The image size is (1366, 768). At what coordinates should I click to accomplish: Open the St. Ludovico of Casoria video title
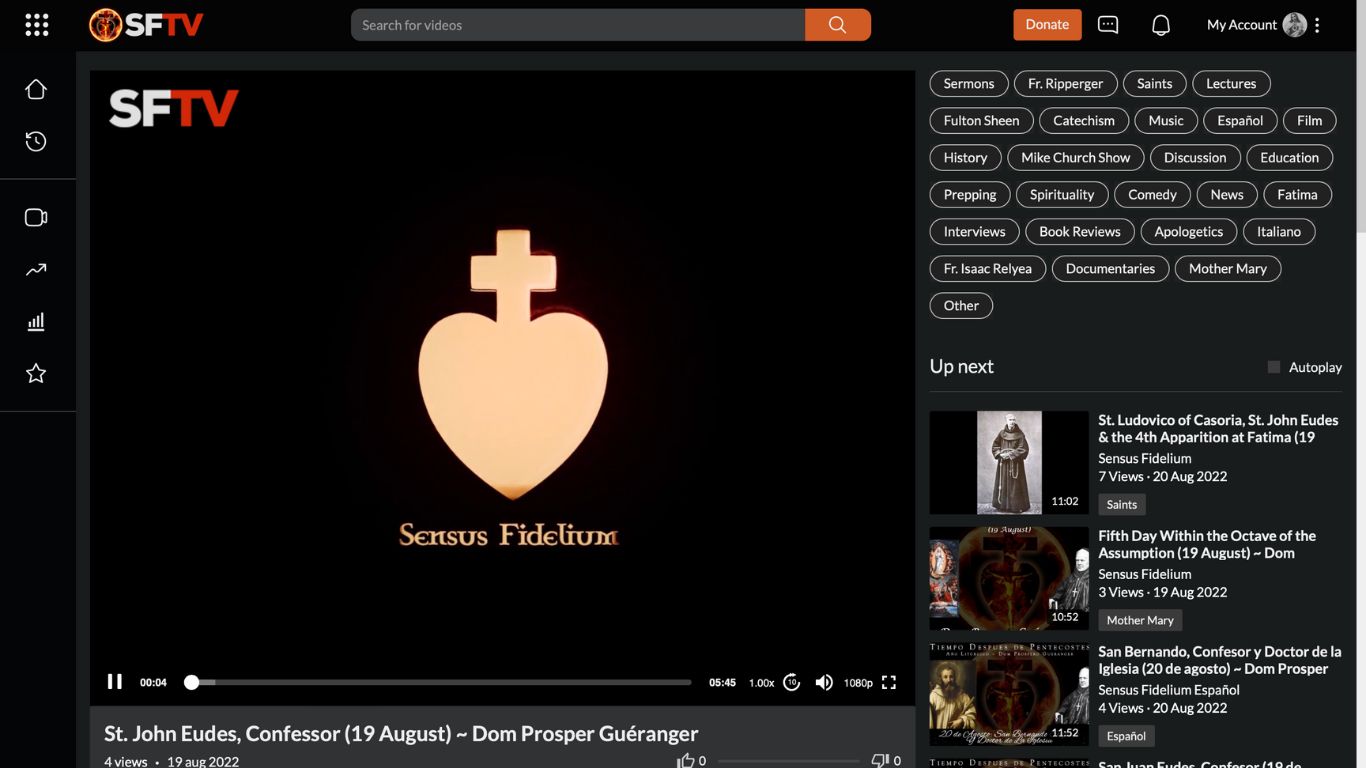pos(1217,429)
